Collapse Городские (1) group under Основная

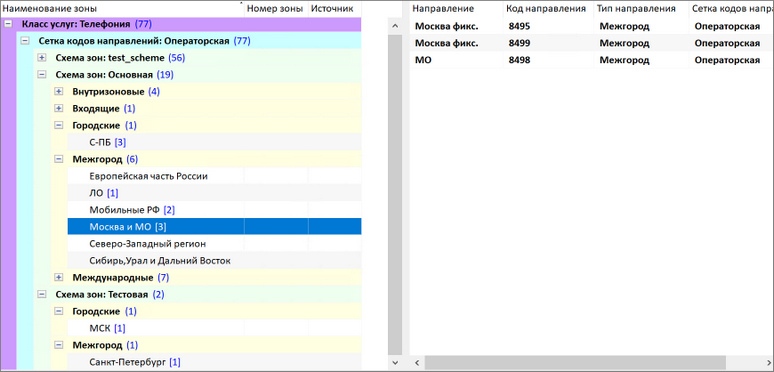[59, 125]
